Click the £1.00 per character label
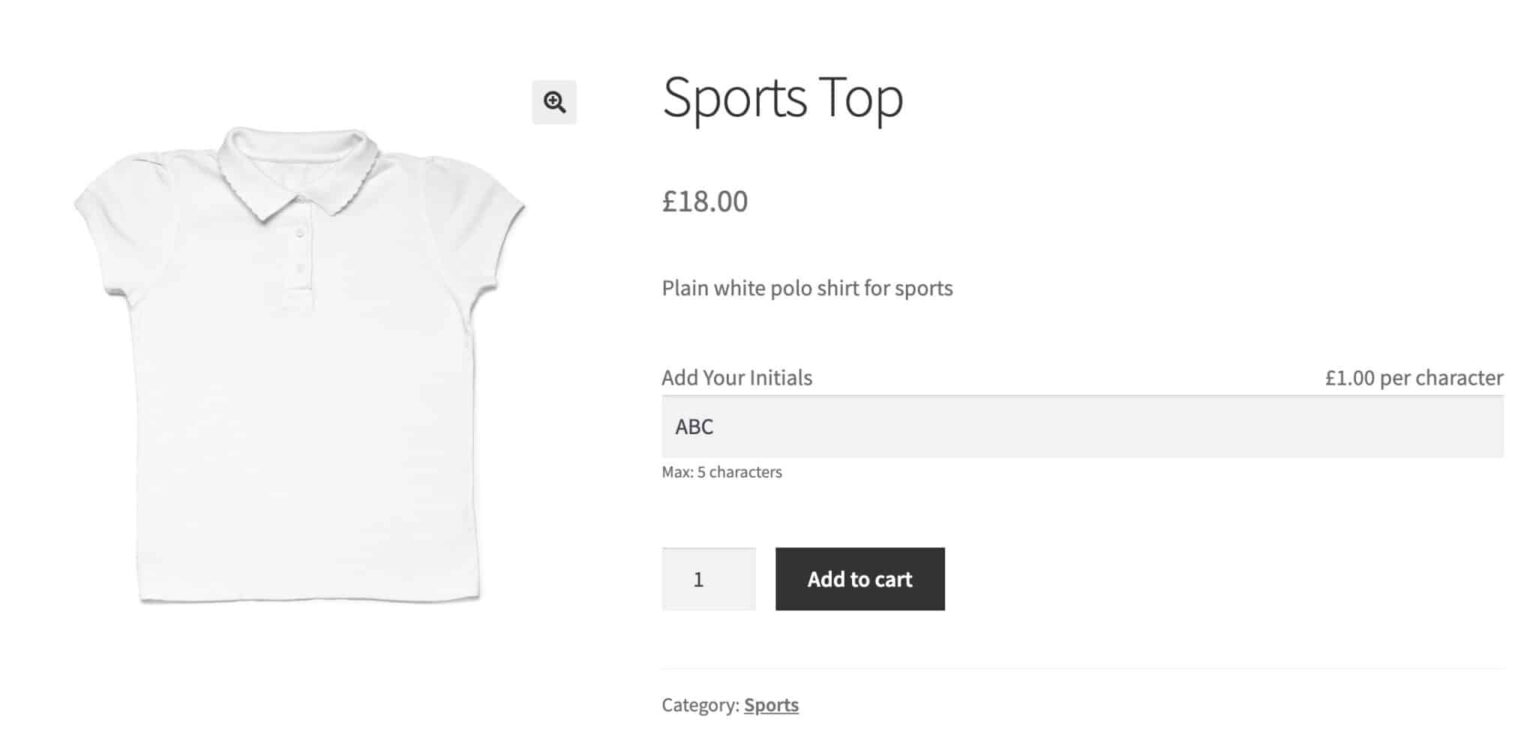Screen dimensions: 1536x752 pyautogui.click(x=1414, y=377)
